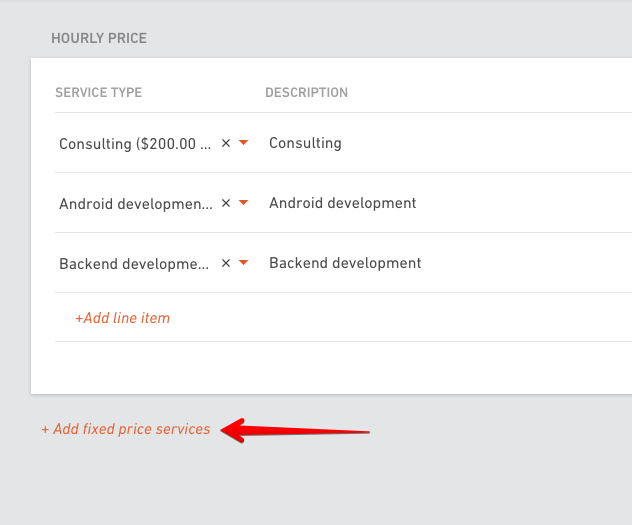Open the Consulting service type dropdown arrow
This screenshot has width=632, height=525.
[x=243, y=143]
